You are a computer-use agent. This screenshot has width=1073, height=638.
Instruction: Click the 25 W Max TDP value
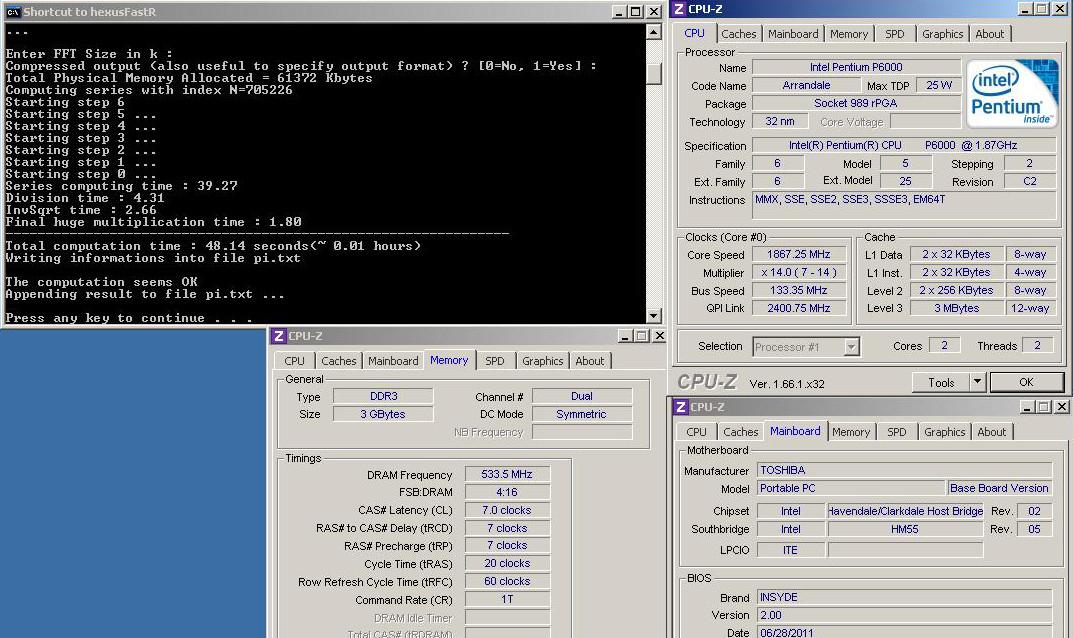(939, 85)
